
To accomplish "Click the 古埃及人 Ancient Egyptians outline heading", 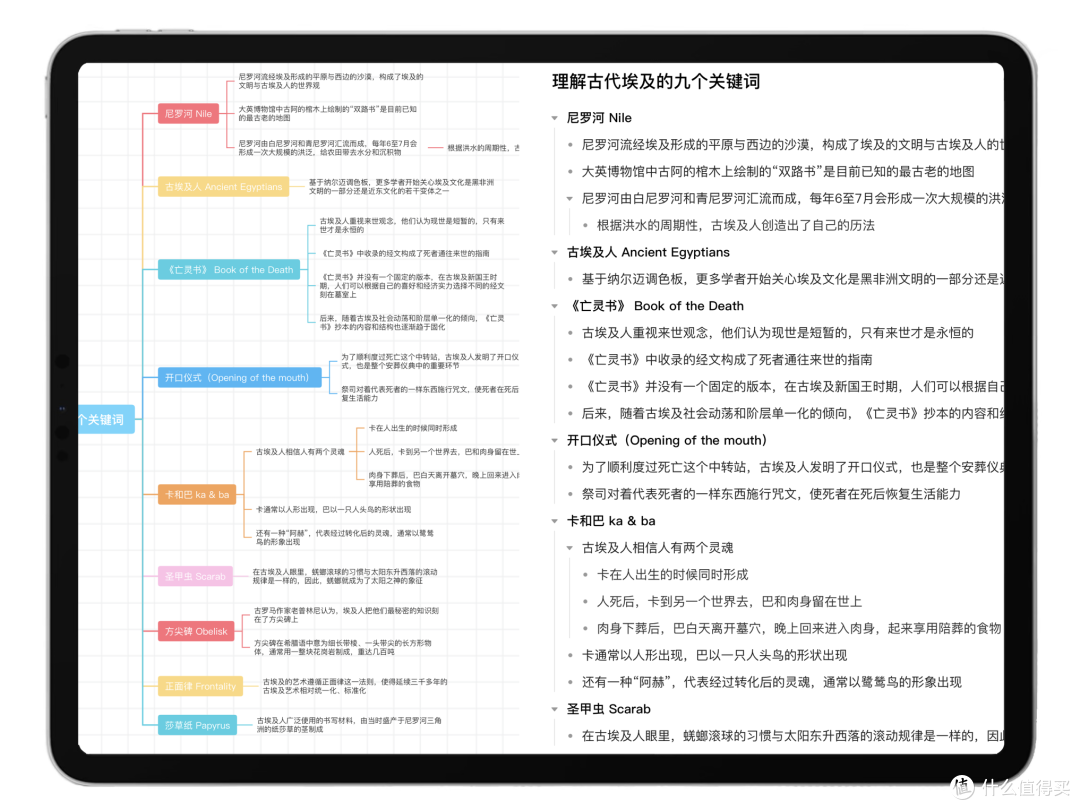I will tap(648, 253).
